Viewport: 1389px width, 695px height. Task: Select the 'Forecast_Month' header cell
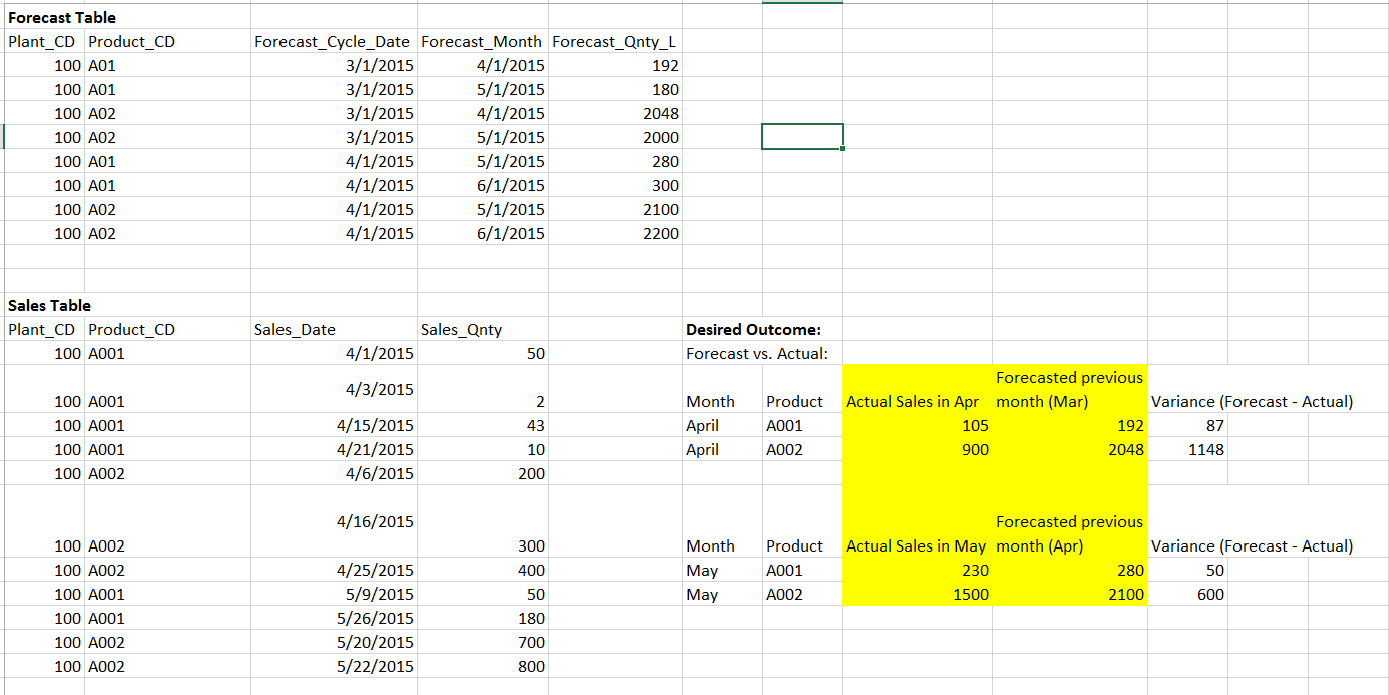click(482, 41)
